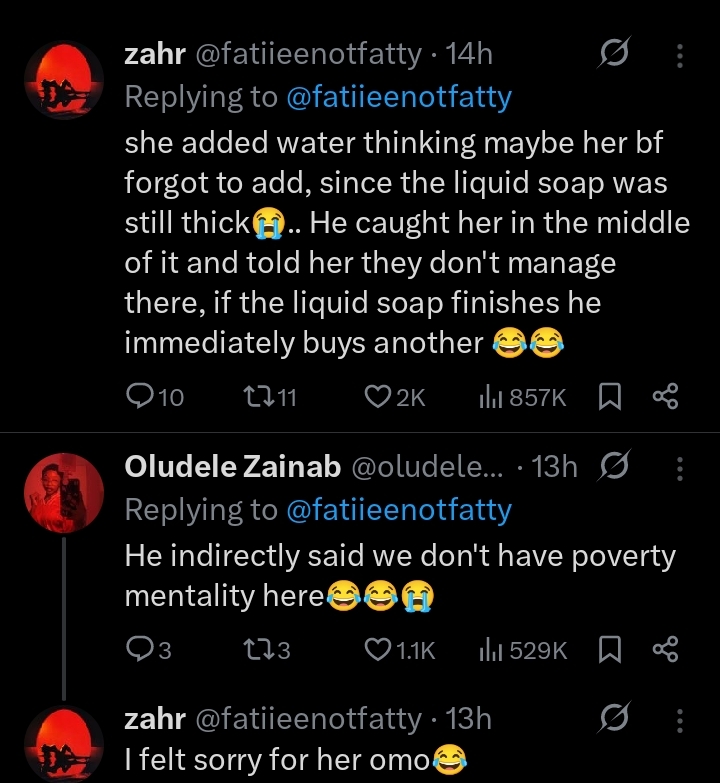The image size is (720, 783).
Task: Like Oludele Zainab's tweet with 1.1K likes
Action: 377,650
